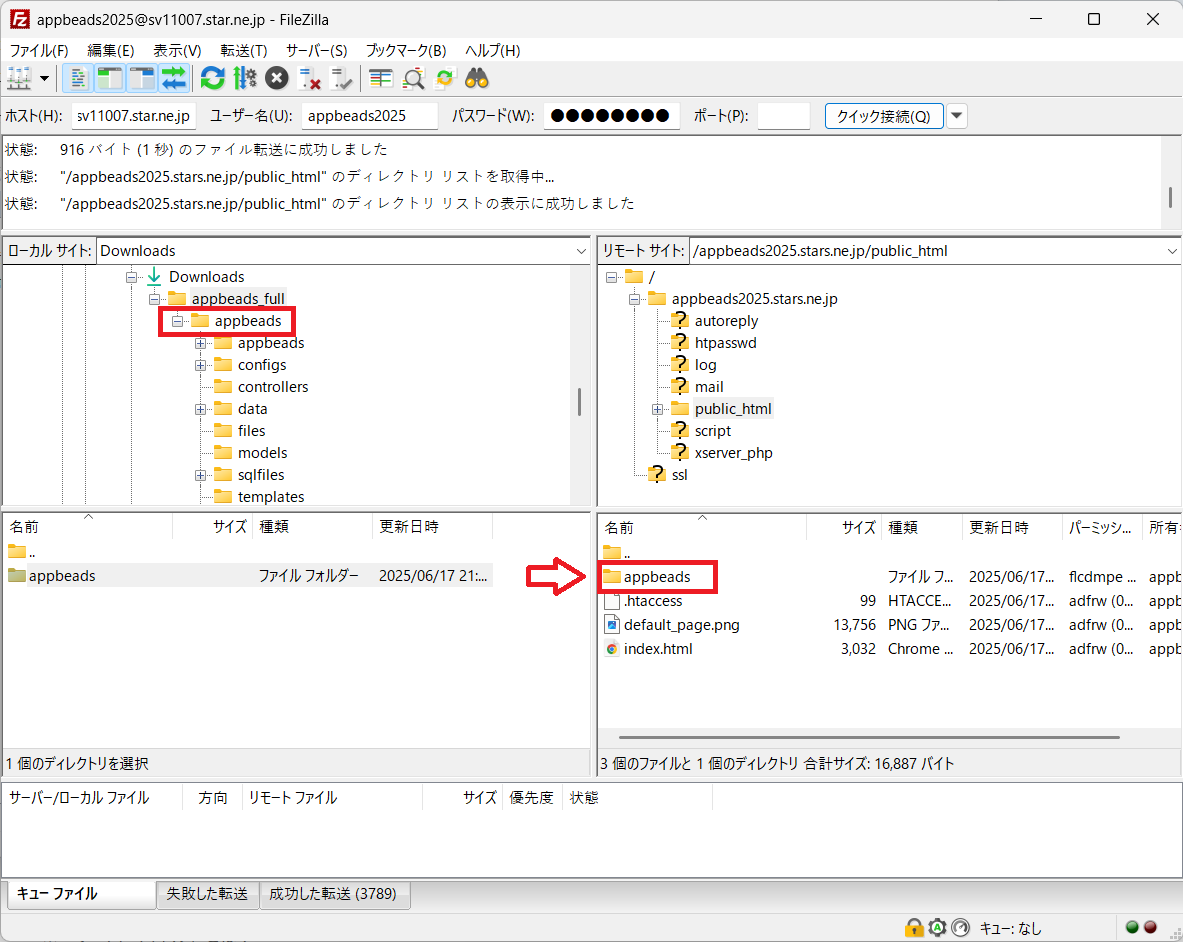Toggle synchronized browsing

click(x=445, y=78)
